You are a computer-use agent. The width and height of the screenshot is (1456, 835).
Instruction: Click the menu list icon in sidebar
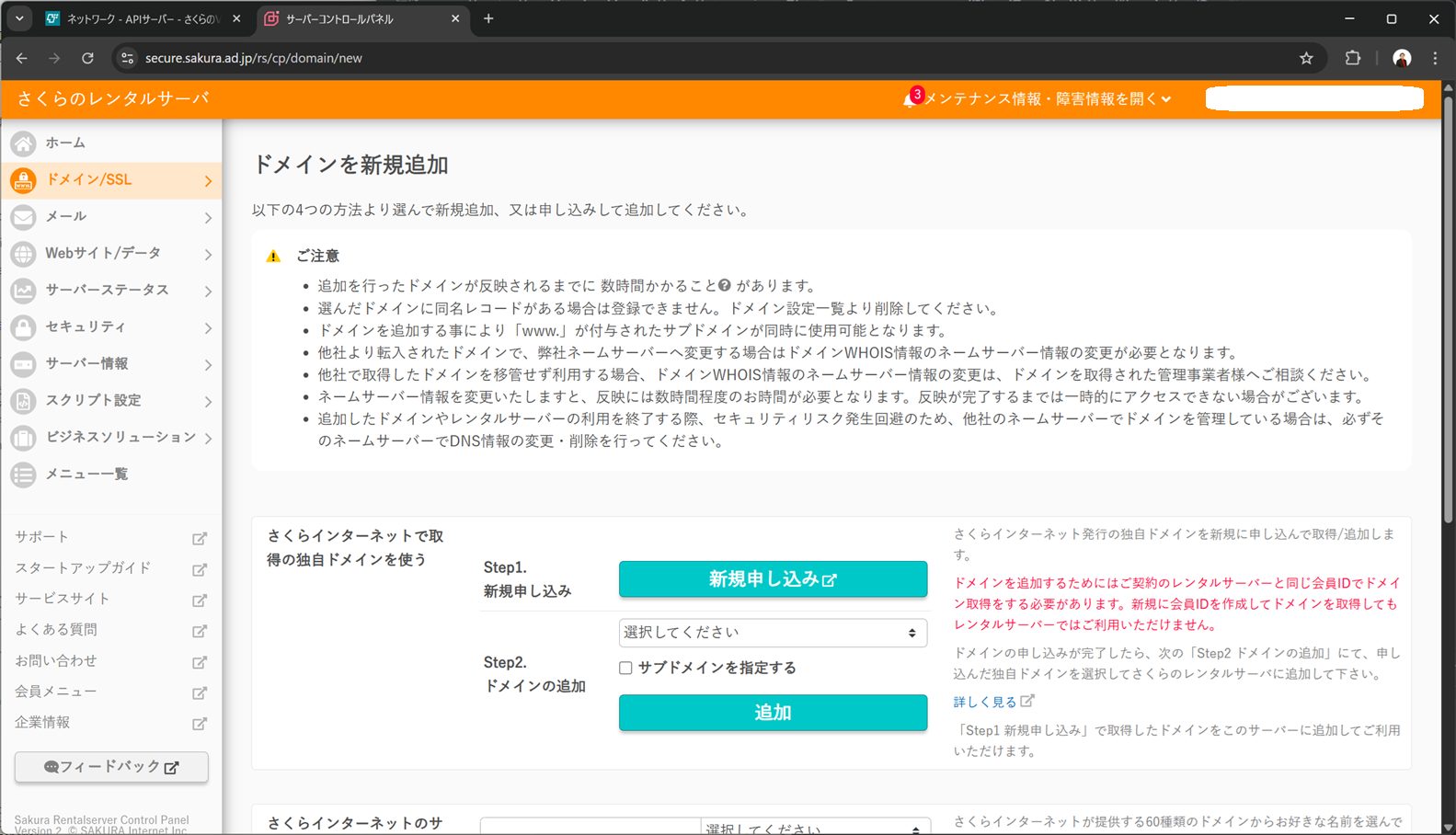(x=23, y=475)
